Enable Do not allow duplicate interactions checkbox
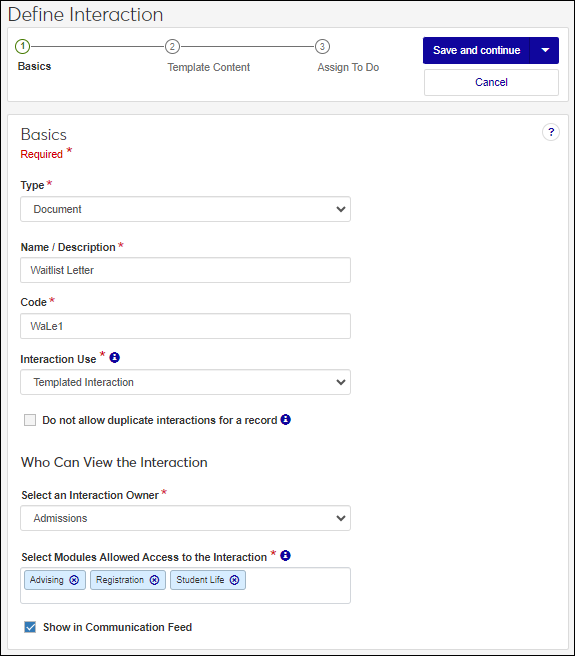This screenshot has width=575, height=656. pos(30,420)
